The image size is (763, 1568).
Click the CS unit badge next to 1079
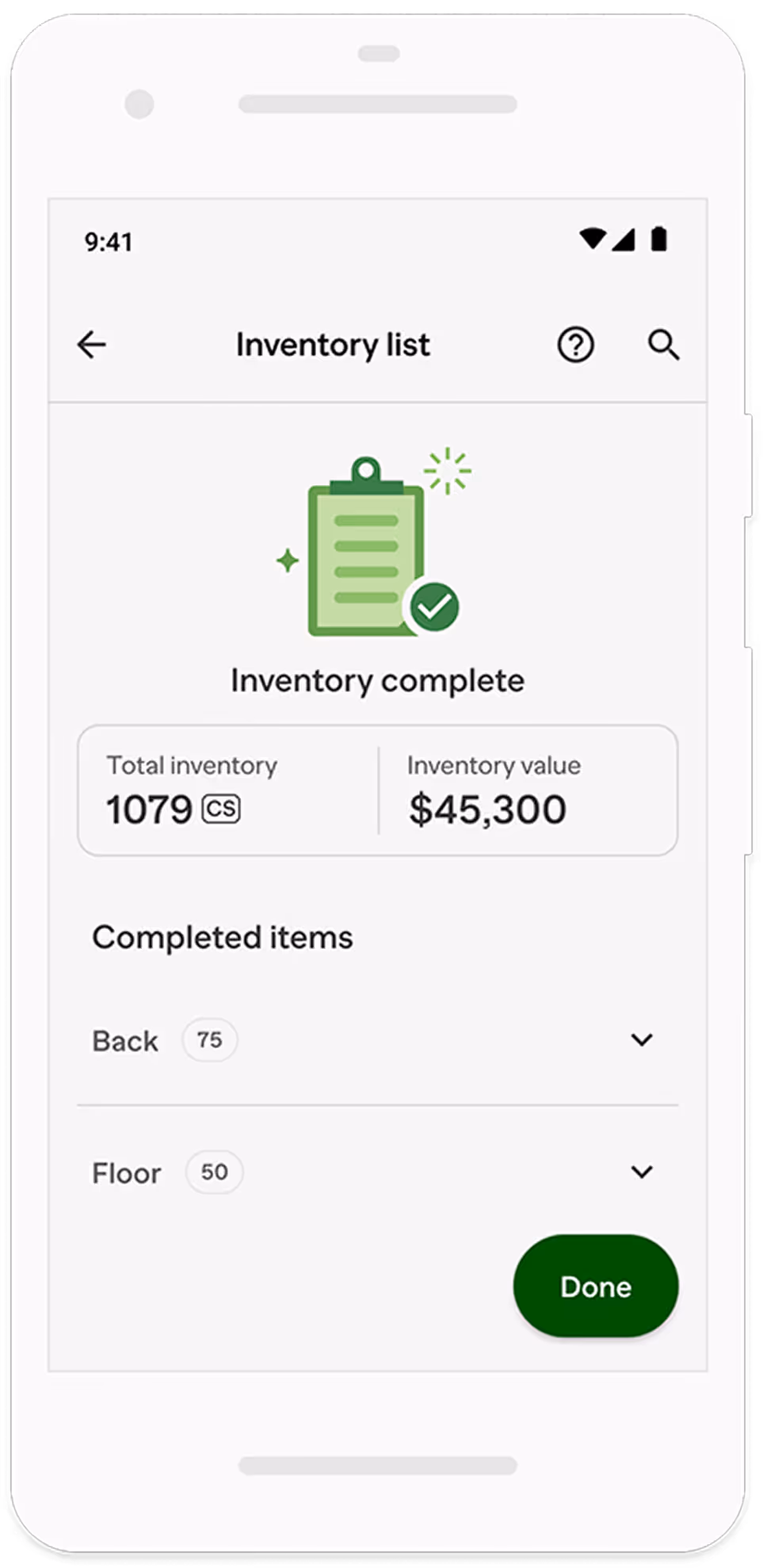[x=222, y=808]
